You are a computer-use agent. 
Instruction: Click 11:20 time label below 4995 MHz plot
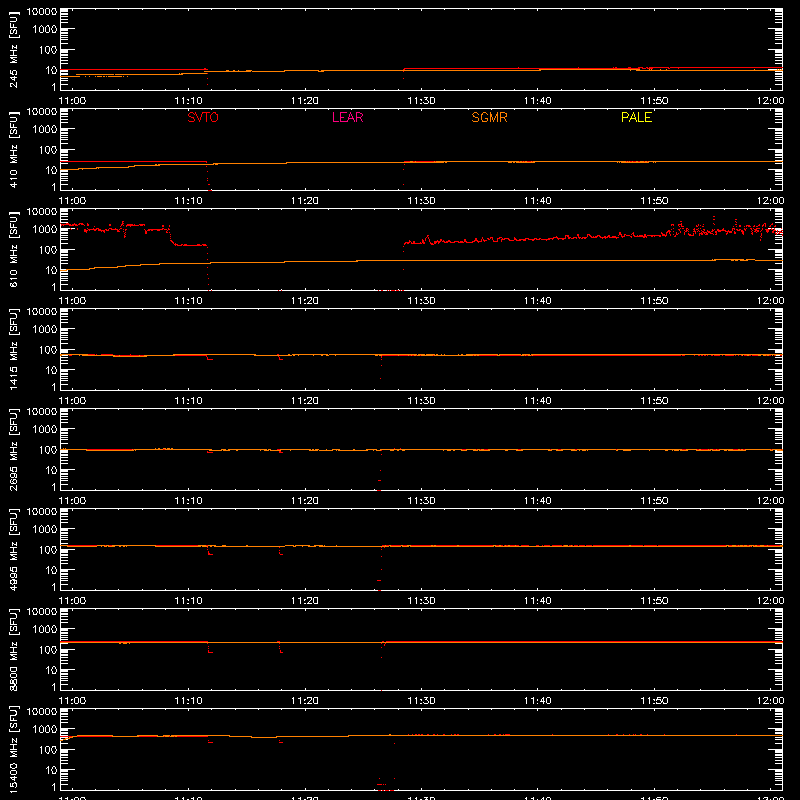(x=305, y=601)
